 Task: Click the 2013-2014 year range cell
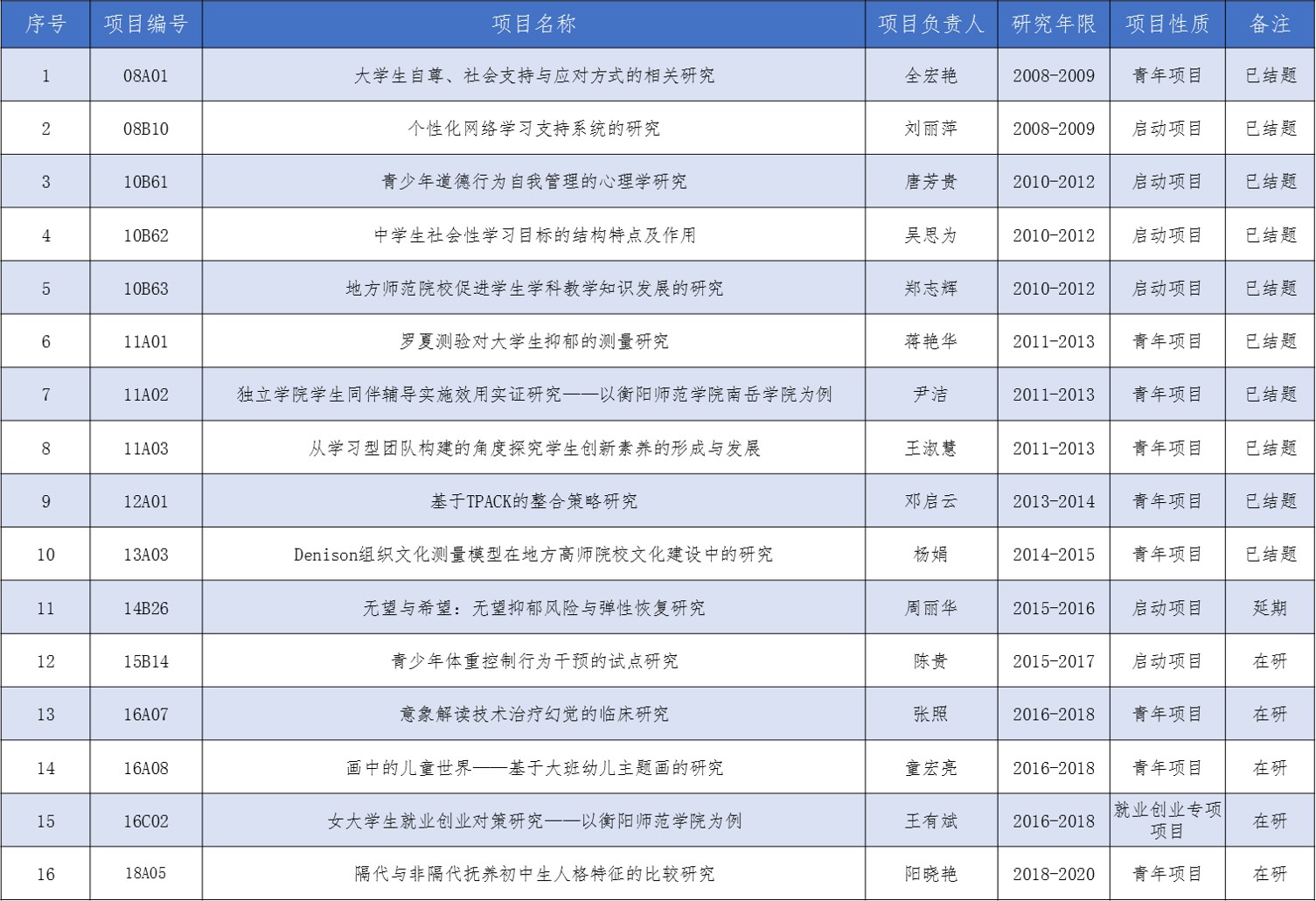(1054, 501)
